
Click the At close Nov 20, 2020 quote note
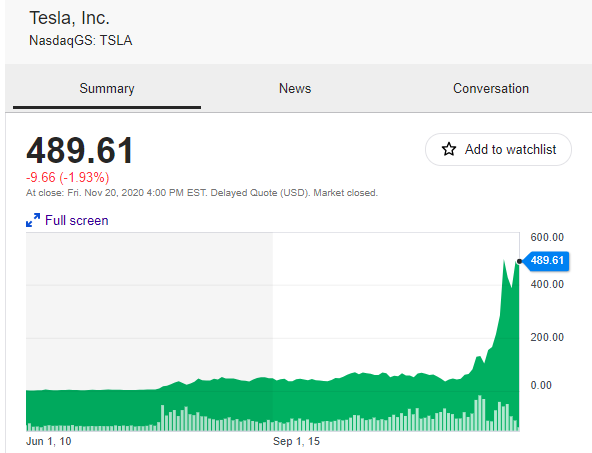pyautogui.click(x=202, y=193)
